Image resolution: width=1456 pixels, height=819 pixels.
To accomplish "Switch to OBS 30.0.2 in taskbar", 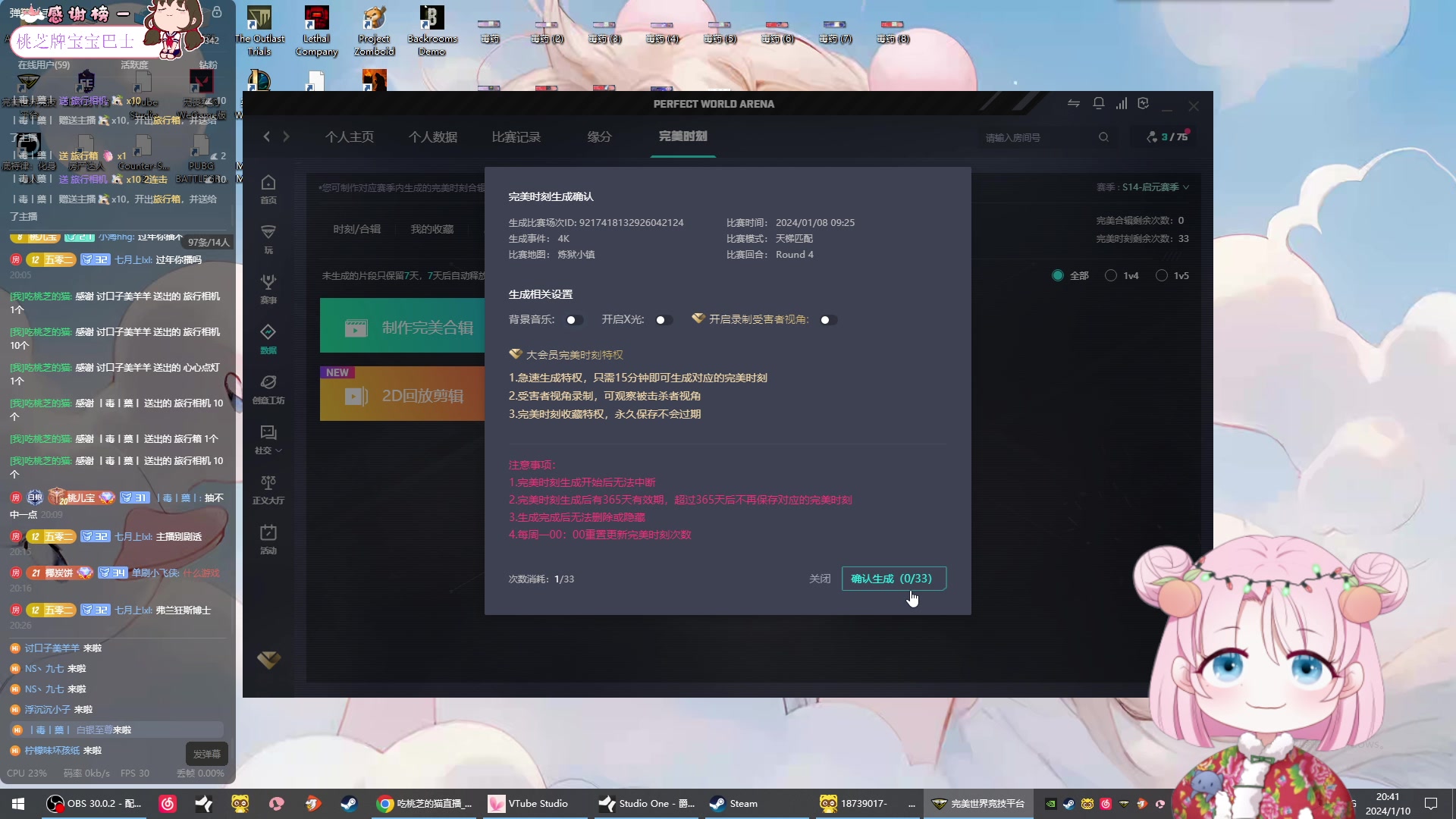I will (x=94, y=803).
